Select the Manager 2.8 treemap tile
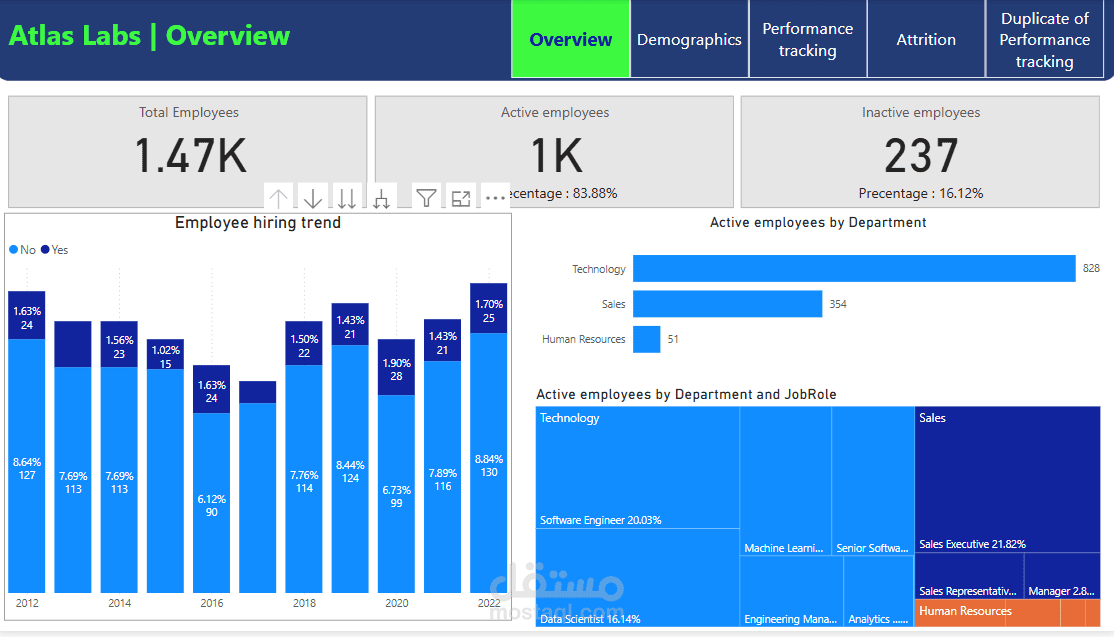 (1062, 576)
